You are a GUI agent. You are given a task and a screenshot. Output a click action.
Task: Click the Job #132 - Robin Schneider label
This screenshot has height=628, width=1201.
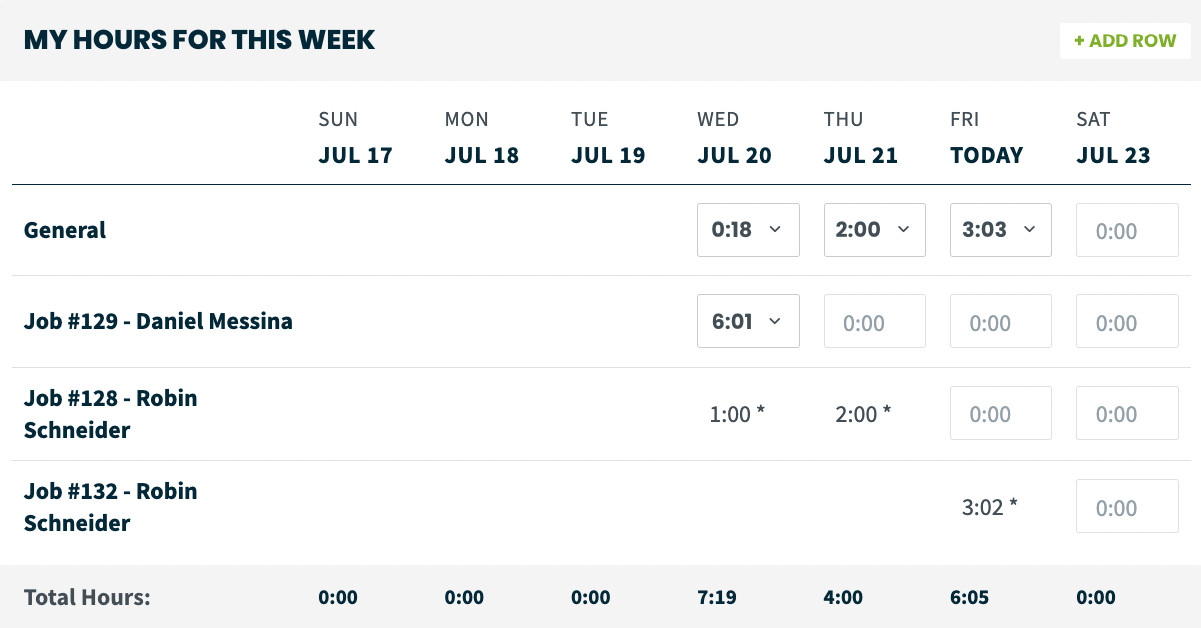(110, 507)
